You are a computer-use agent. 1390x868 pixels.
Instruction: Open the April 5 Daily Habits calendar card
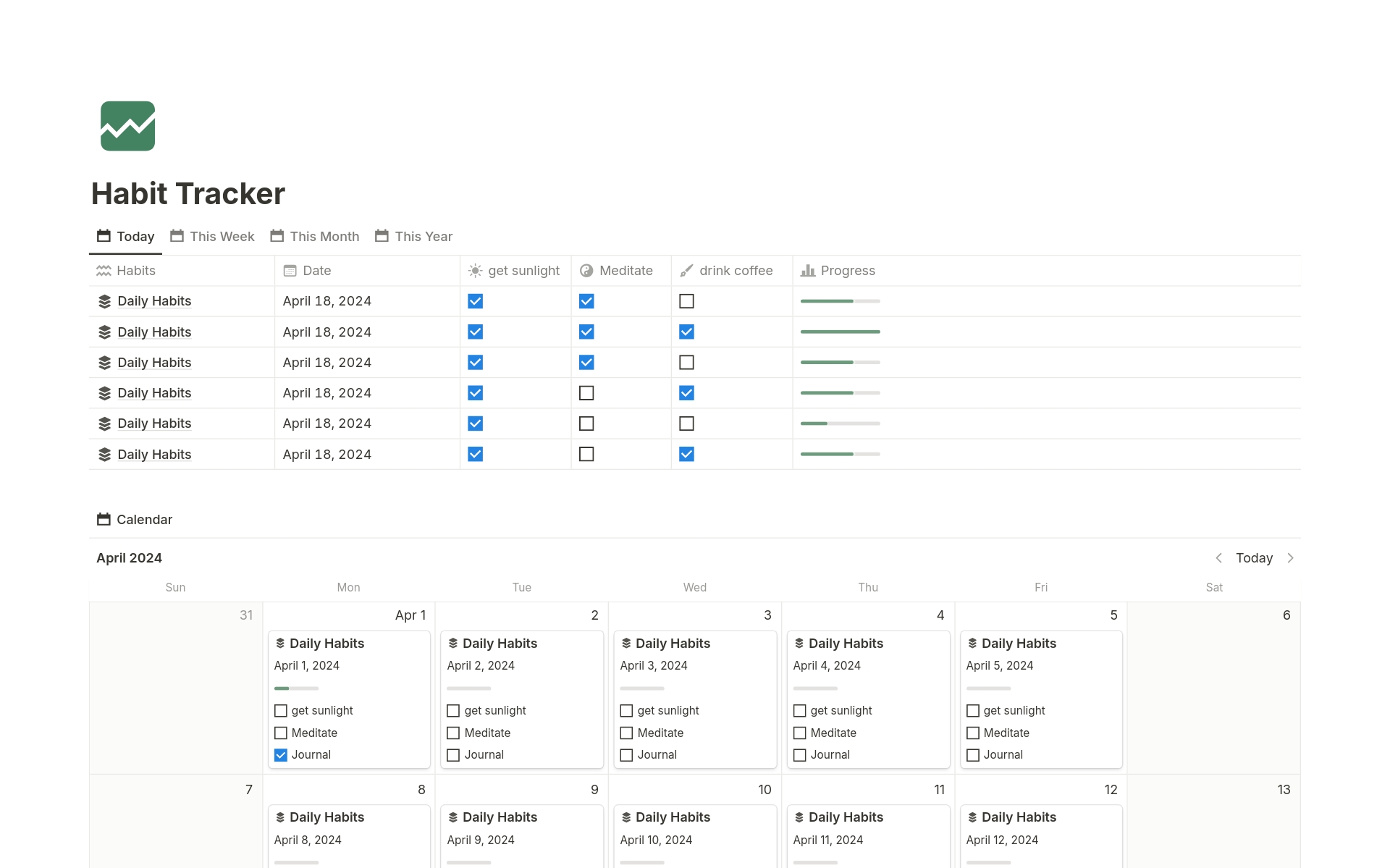click(1018, 644)
